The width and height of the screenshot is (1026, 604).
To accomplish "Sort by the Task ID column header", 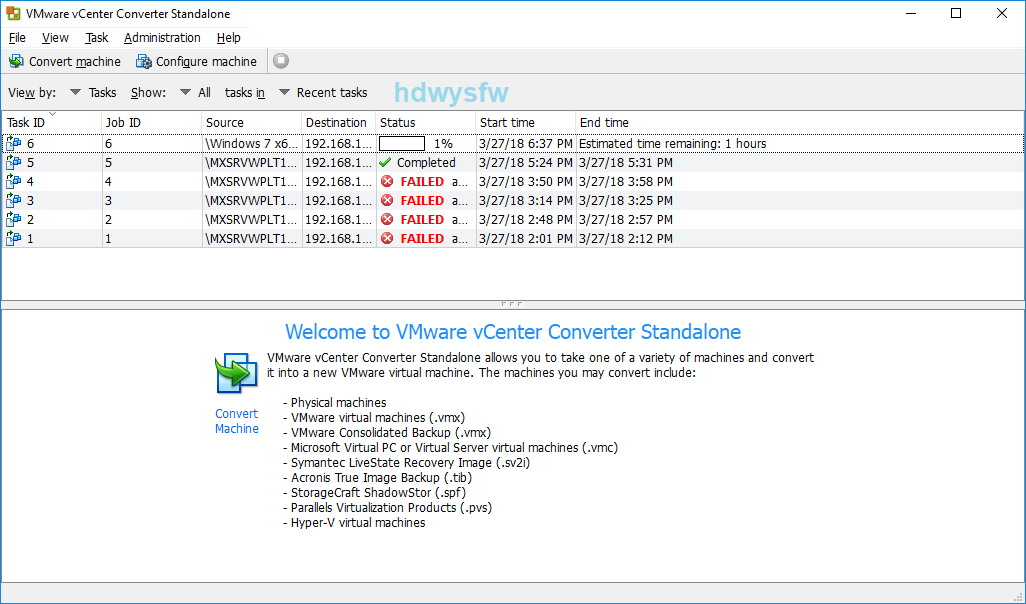I will [52, 122].
